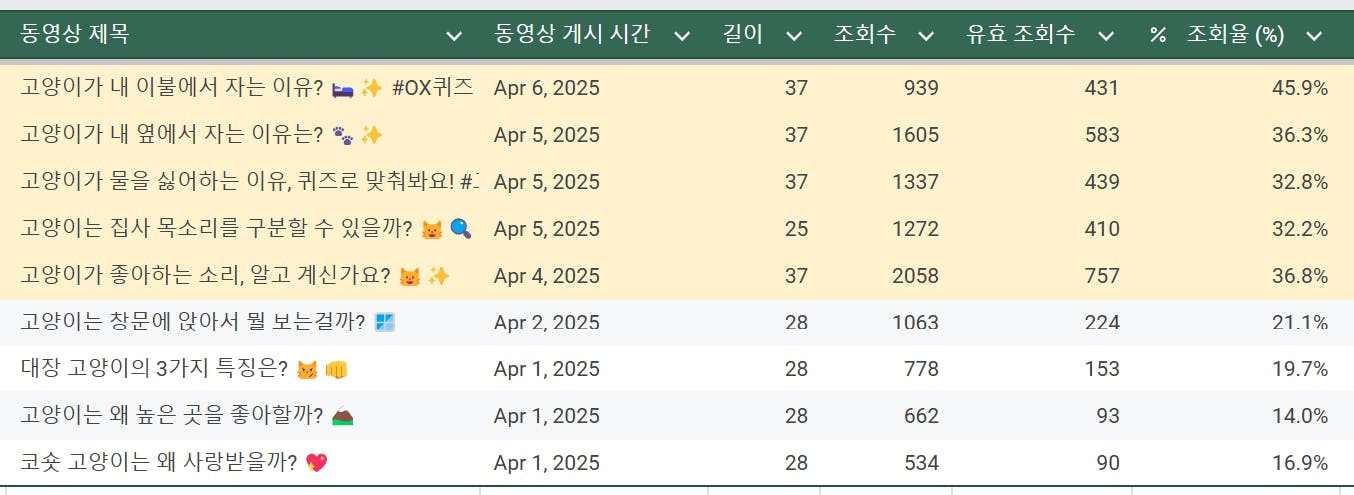Click the magnifying glass emoji in title
The height and width of the screenshot is (495, 1354).
coord(461,229)
